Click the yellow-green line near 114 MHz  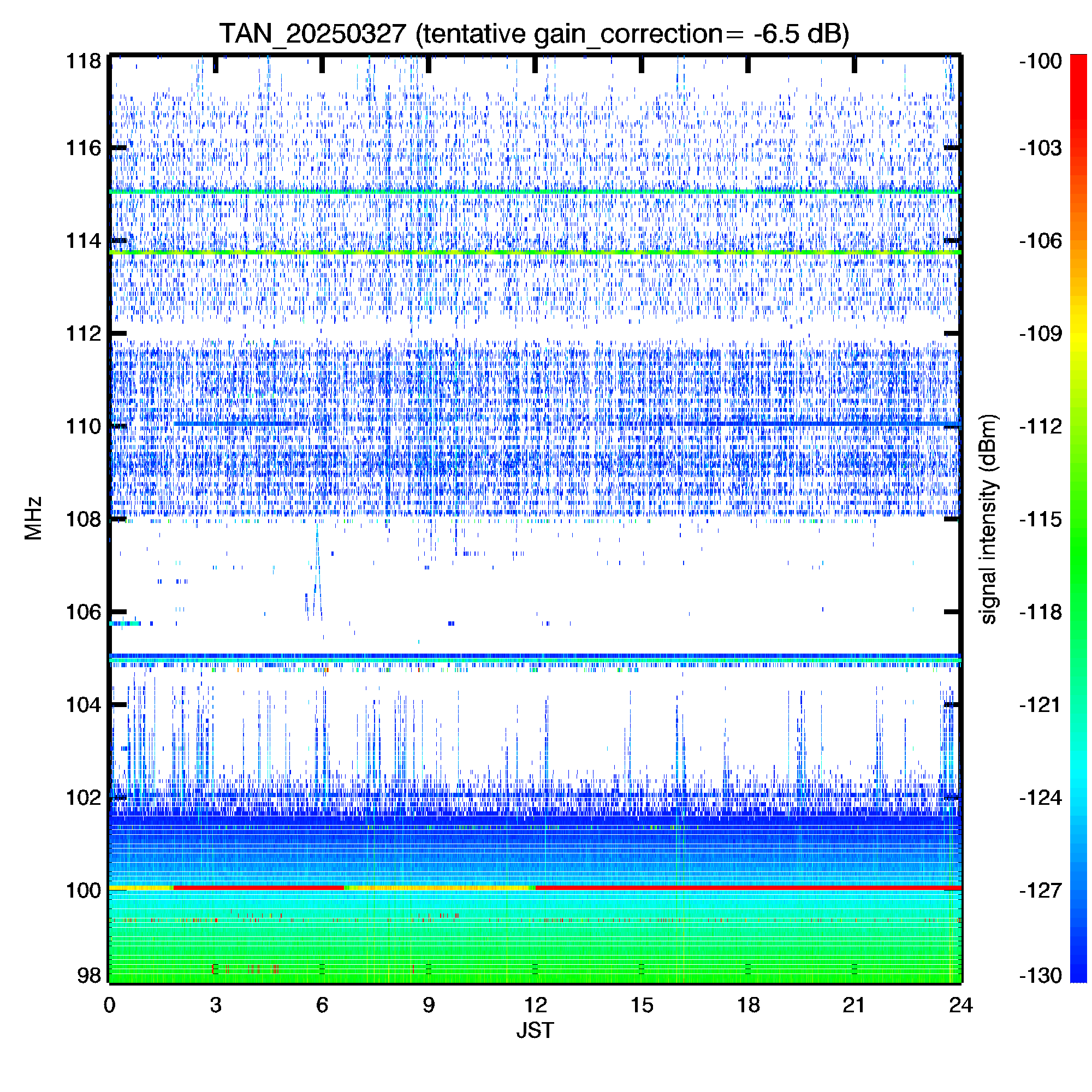click(x=533, y=252)
